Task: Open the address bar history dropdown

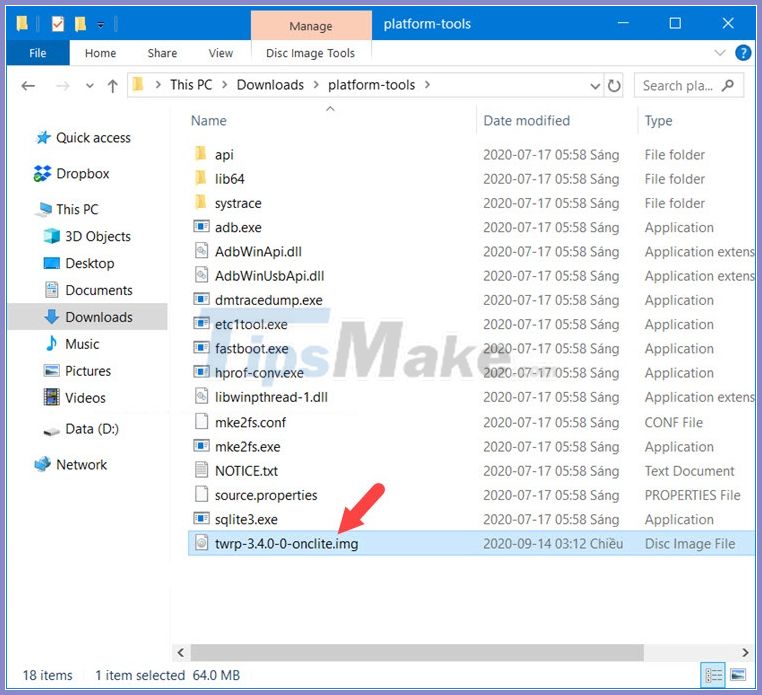Action: point(595,87)
